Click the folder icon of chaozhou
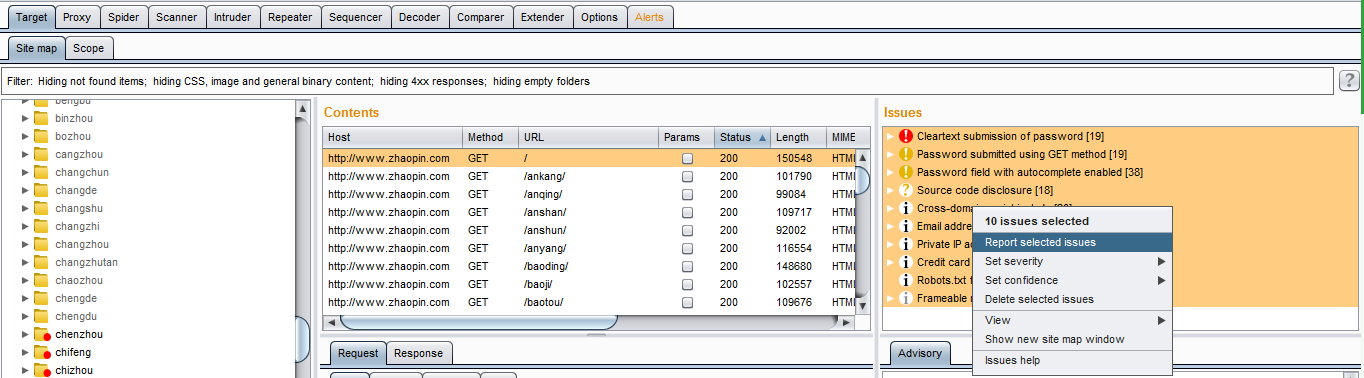1364x378 pixels. coord(41,280)
